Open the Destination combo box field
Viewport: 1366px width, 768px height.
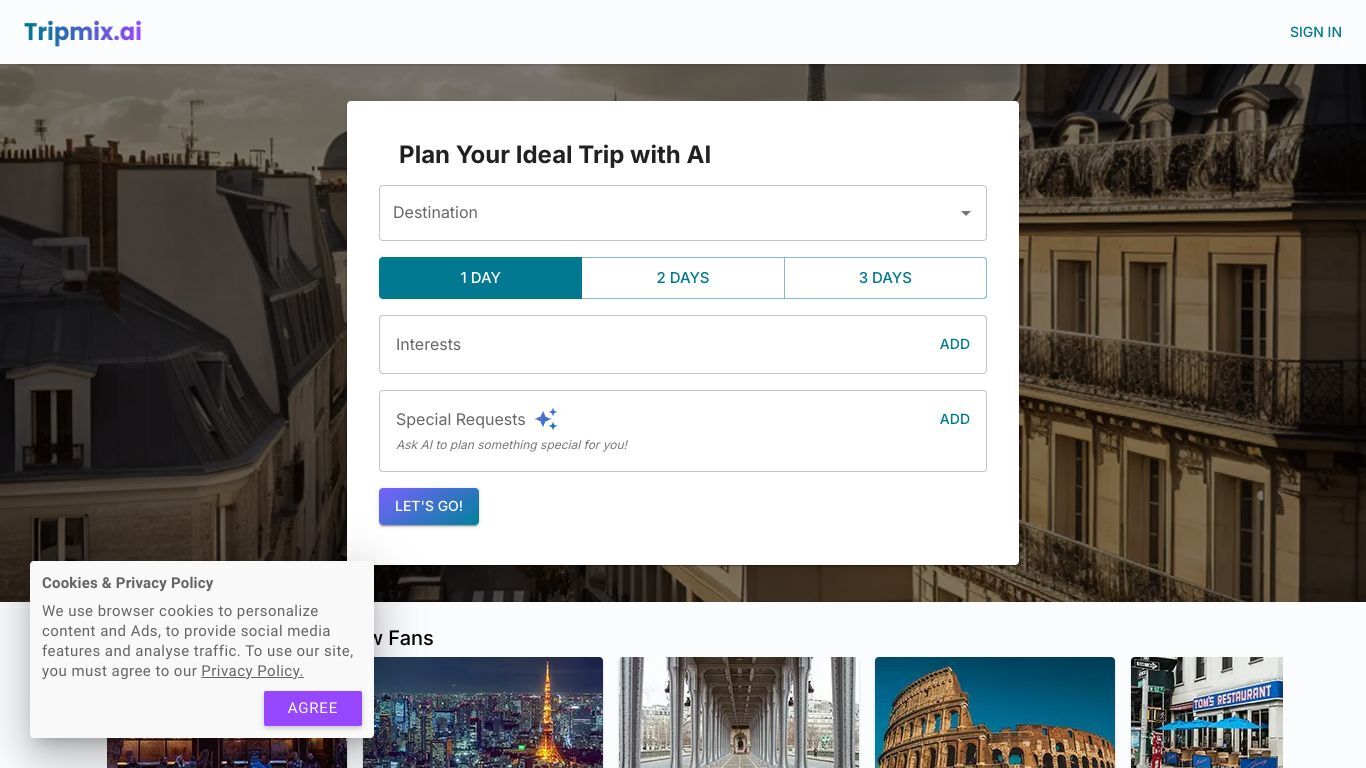(683, 213)
